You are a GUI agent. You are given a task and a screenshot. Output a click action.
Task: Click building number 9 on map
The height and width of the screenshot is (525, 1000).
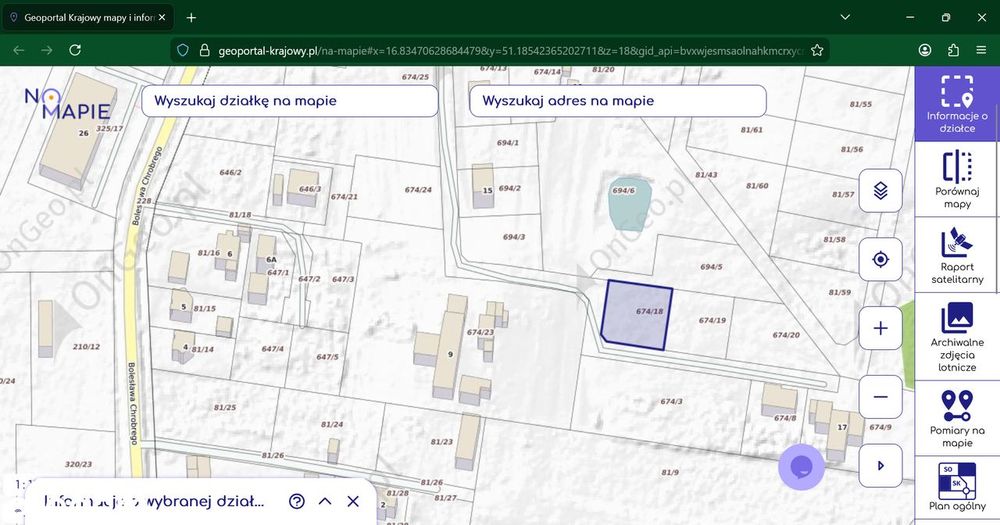pyautogui.click(x=450, y=354)
